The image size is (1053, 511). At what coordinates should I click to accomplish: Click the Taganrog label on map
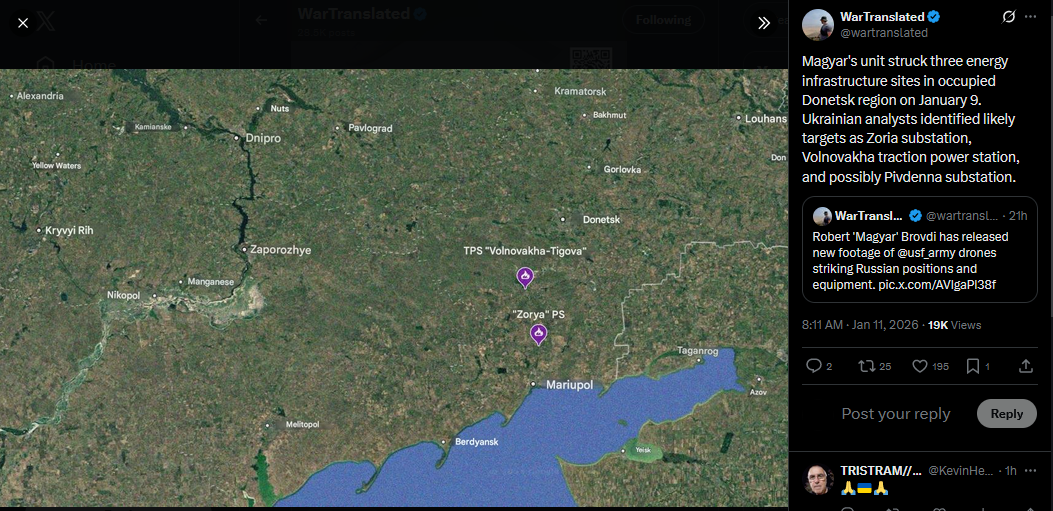[x=698, y=351]
